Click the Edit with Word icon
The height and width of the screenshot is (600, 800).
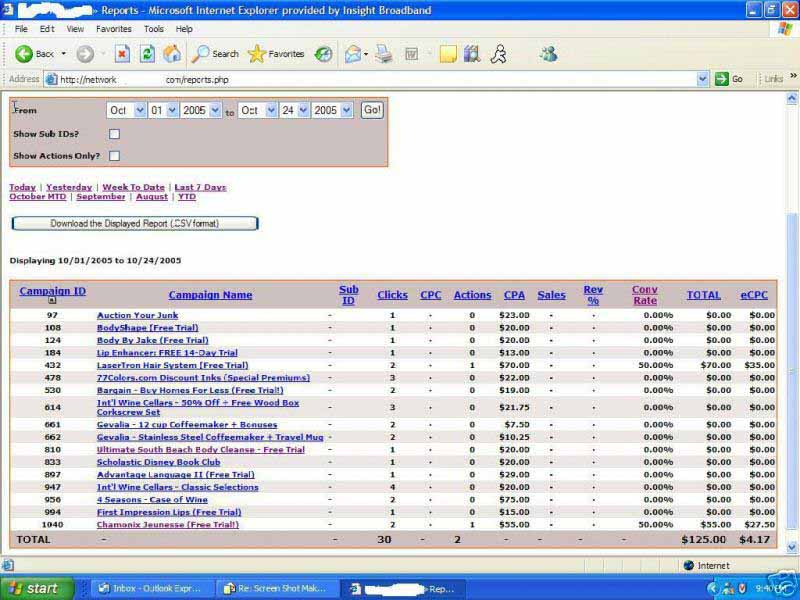click(x=411, y=54)
